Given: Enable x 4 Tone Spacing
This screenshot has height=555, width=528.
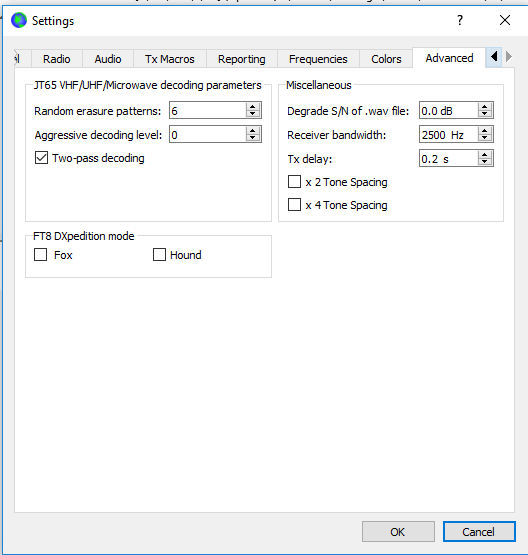Looking at the screenshot, I should point(294,205).
